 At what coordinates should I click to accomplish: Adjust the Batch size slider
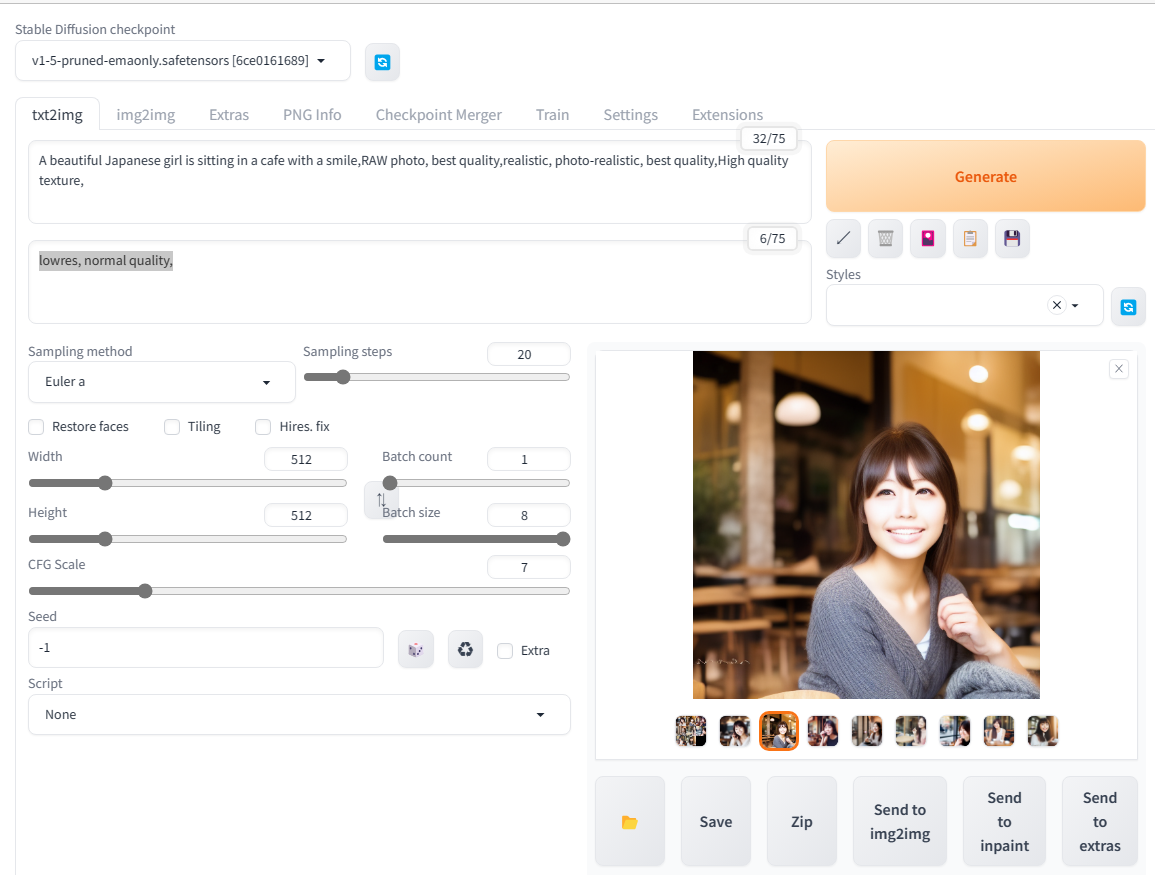click(x=476, y=539)
